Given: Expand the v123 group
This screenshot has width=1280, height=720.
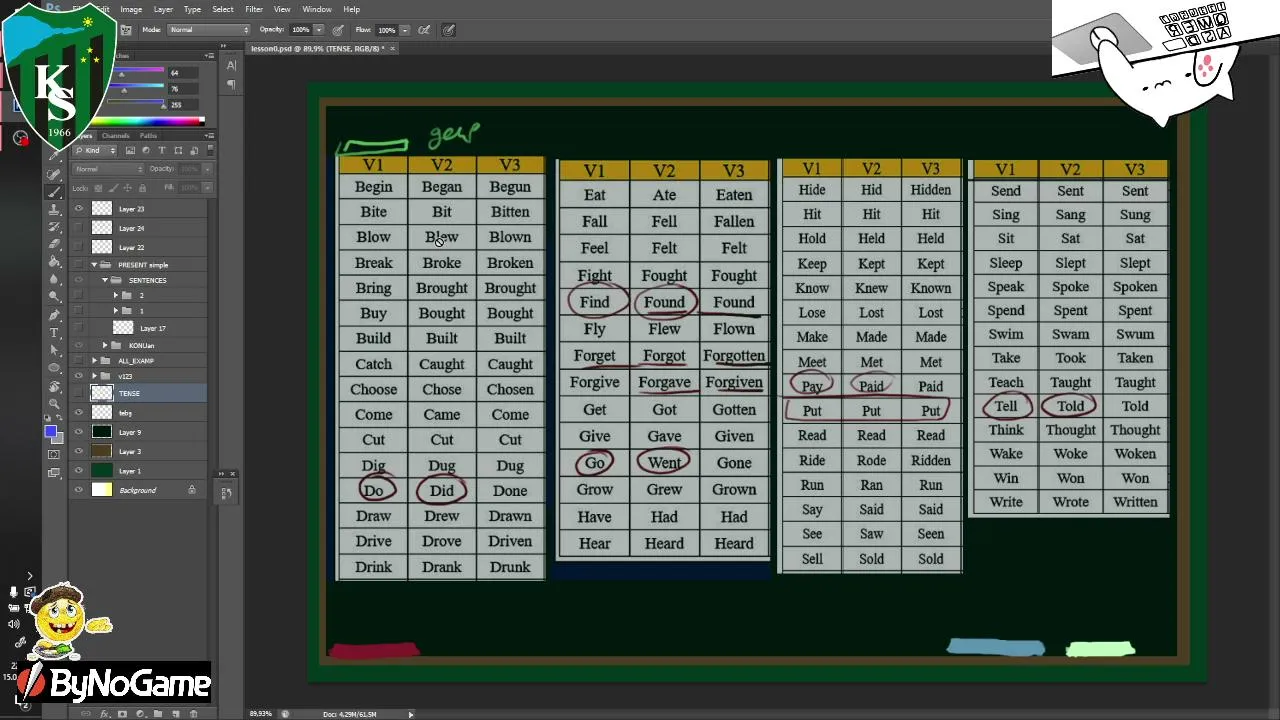Looking at the screenshot, I should 94,377.
